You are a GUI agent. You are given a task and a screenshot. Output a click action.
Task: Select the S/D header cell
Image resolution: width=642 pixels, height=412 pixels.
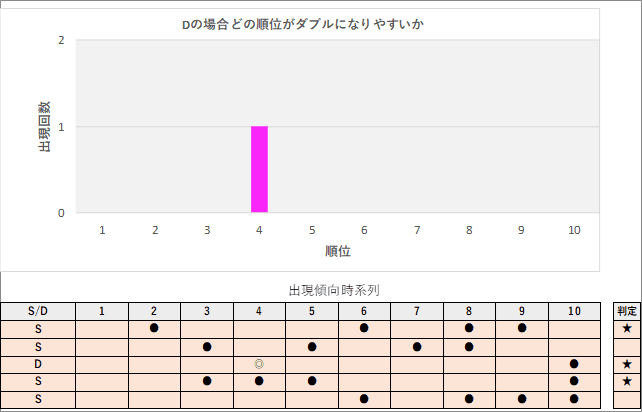pyautogui.click(x=38, y=311)
